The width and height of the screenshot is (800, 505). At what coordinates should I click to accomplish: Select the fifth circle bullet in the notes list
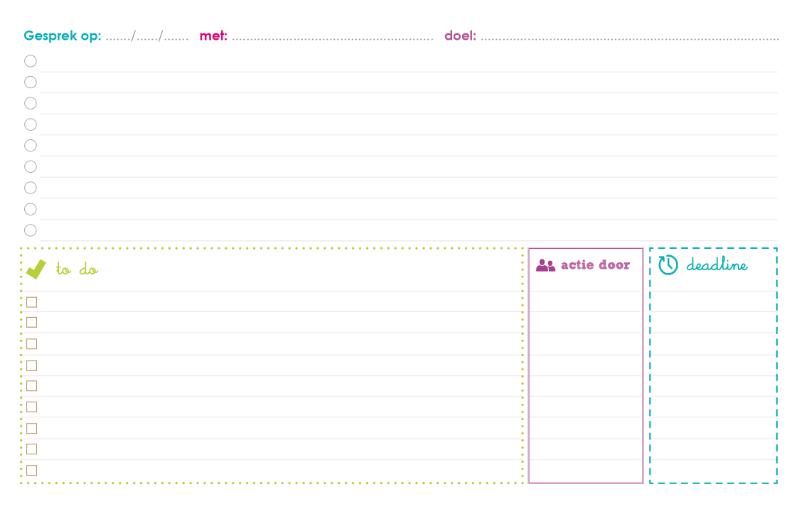tap(31, 145)
